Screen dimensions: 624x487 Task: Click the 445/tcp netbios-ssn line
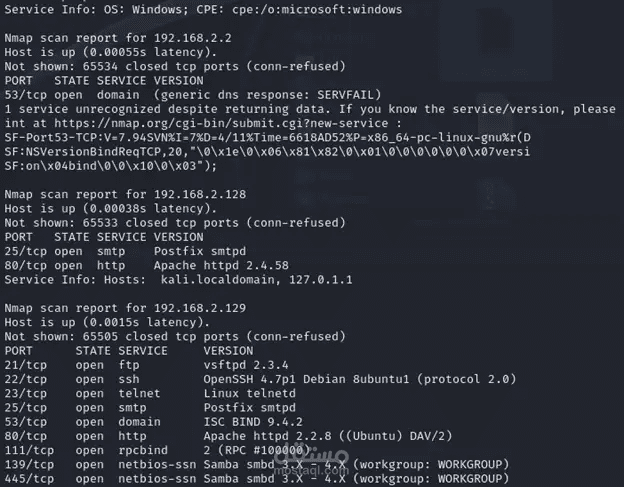pos(257,479)
